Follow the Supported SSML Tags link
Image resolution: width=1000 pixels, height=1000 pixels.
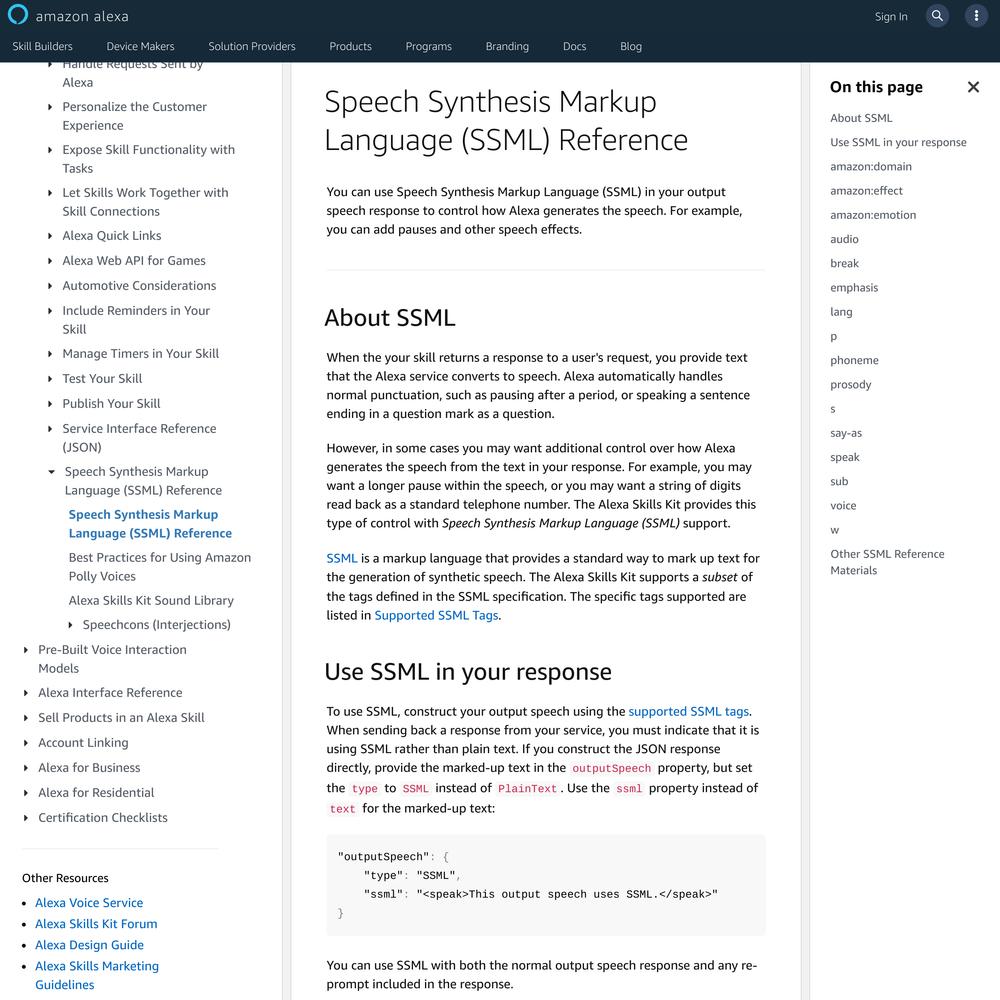[436, 615]
